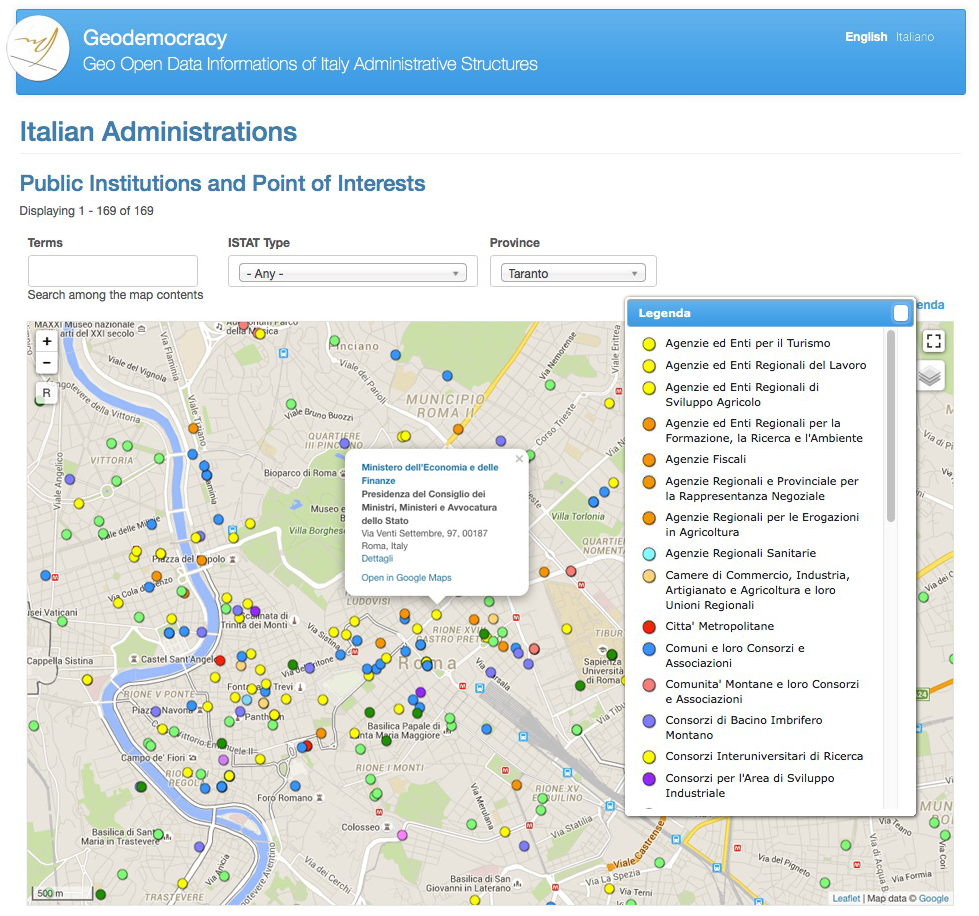Click the Terms search input field
This screenshot has width=979, height=916.
click(113, 271)
